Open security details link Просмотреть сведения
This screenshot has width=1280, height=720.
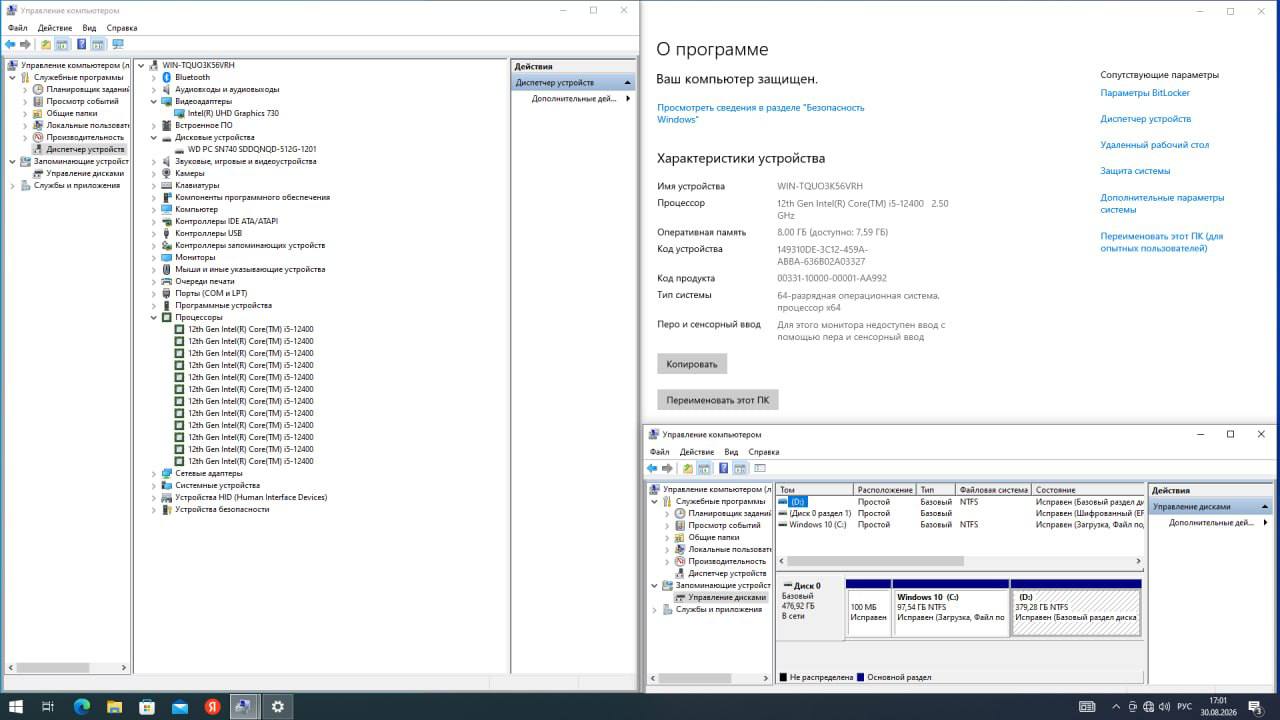point(761,113)
